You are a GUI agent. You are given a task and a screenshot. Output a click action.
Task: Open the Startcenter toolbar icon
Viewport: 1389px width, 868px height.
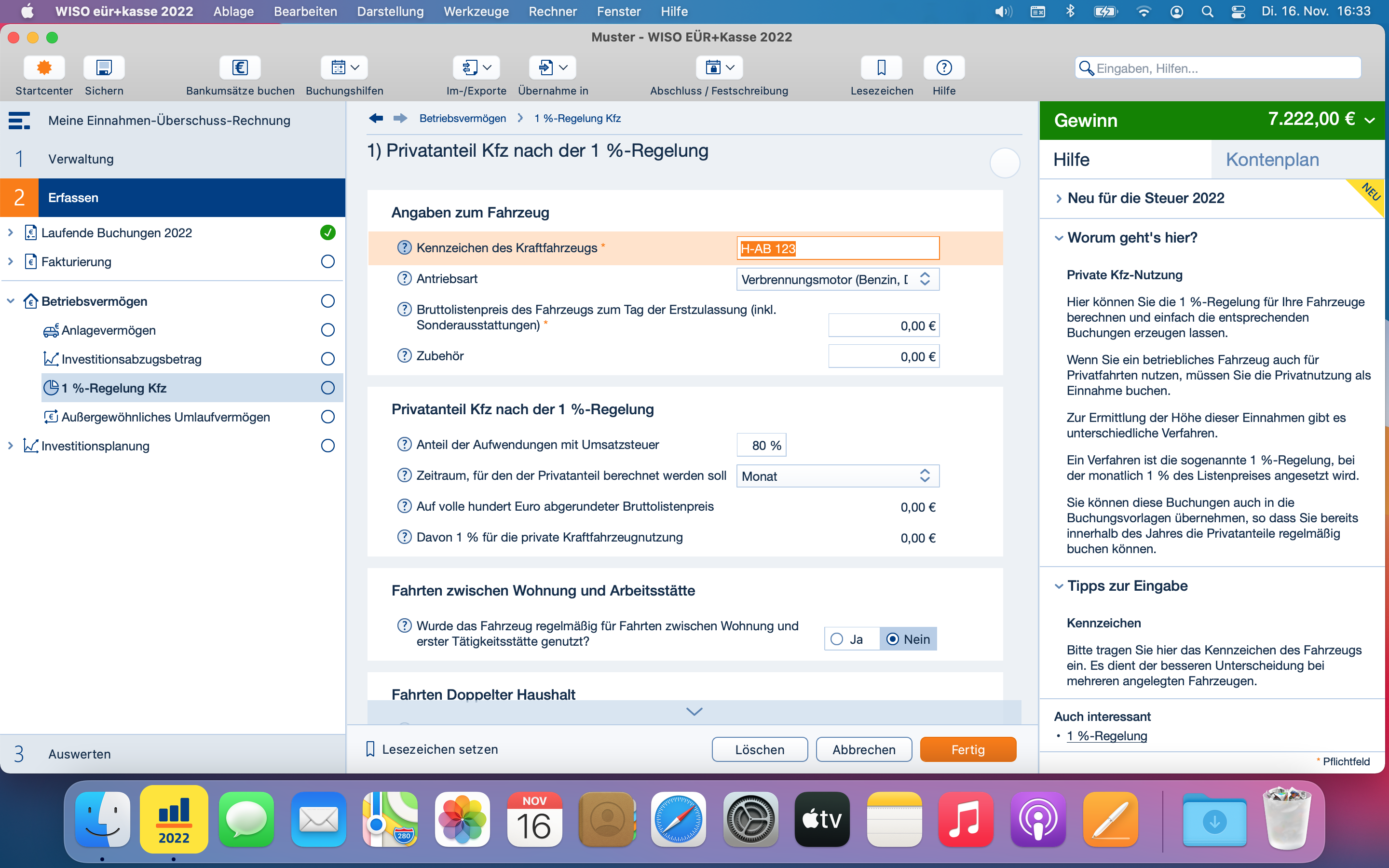tap(44, 68)
